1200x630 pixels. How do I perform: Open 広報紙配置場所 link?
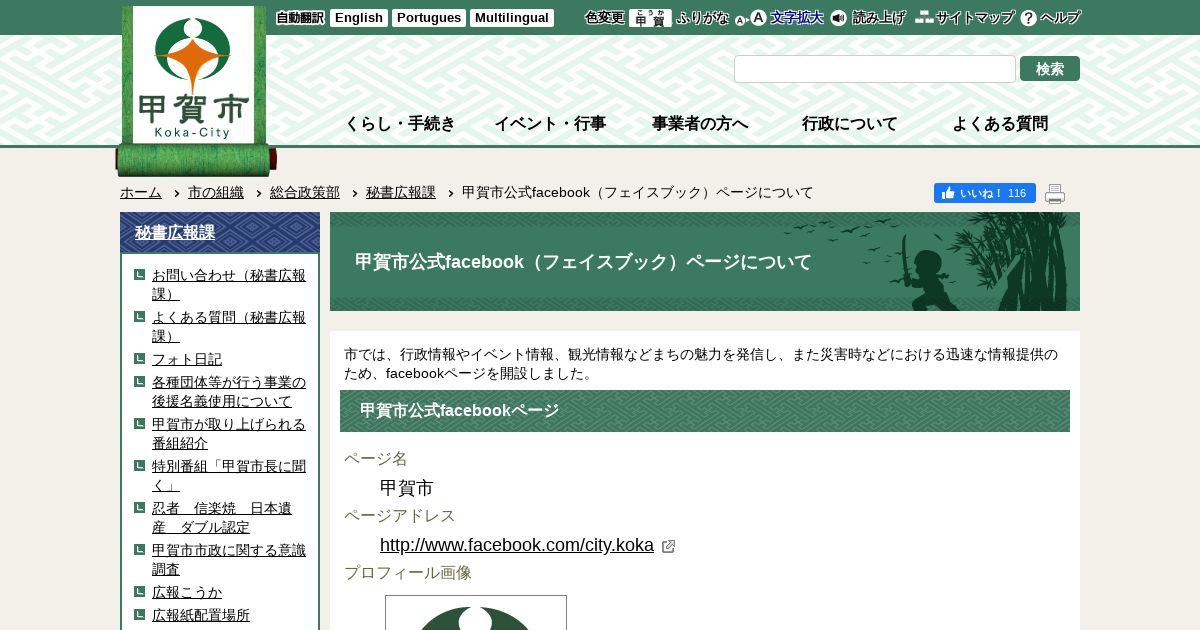point(201,615)
